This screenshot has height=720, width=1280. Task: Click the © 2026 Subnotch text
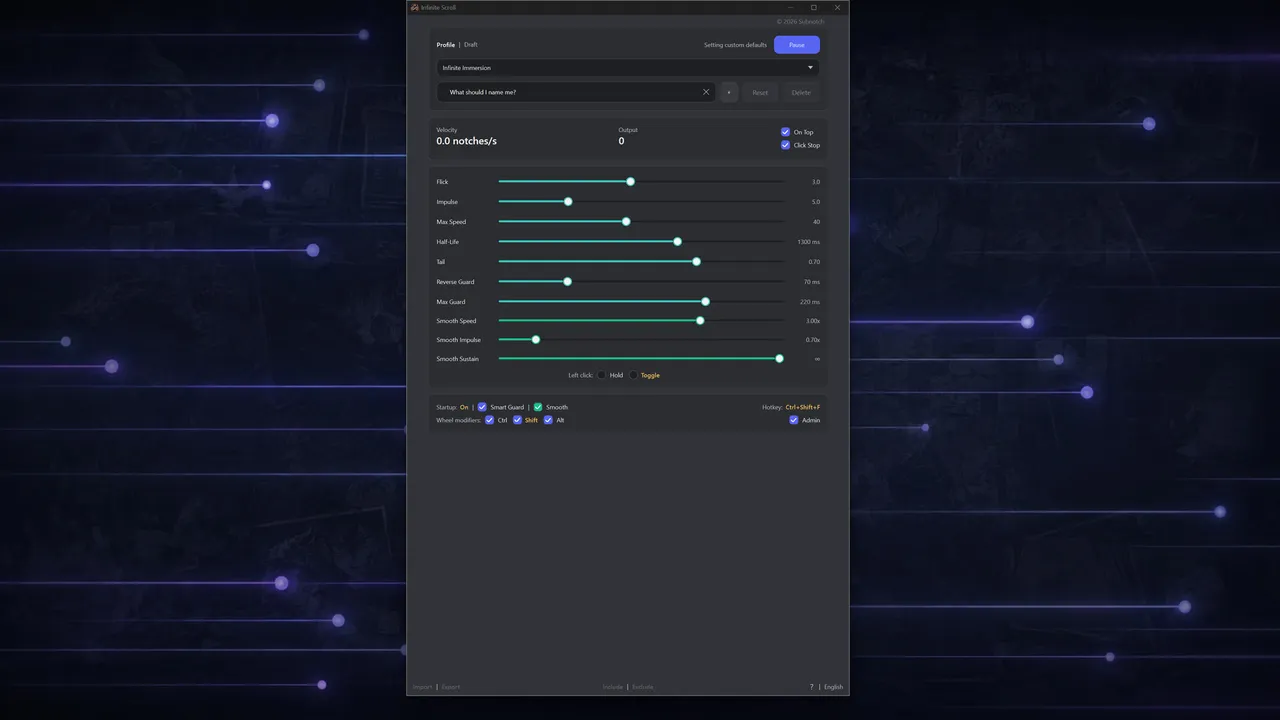tap(800, 21)
